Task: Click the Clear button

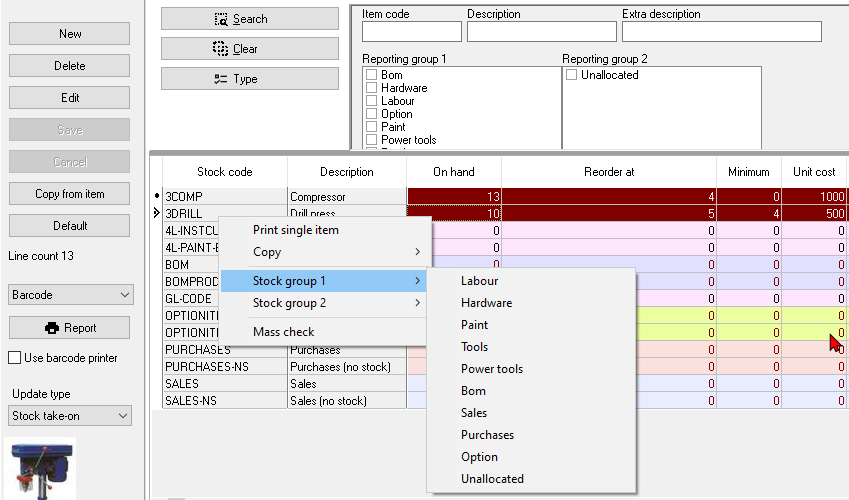Action: point(250,49)
